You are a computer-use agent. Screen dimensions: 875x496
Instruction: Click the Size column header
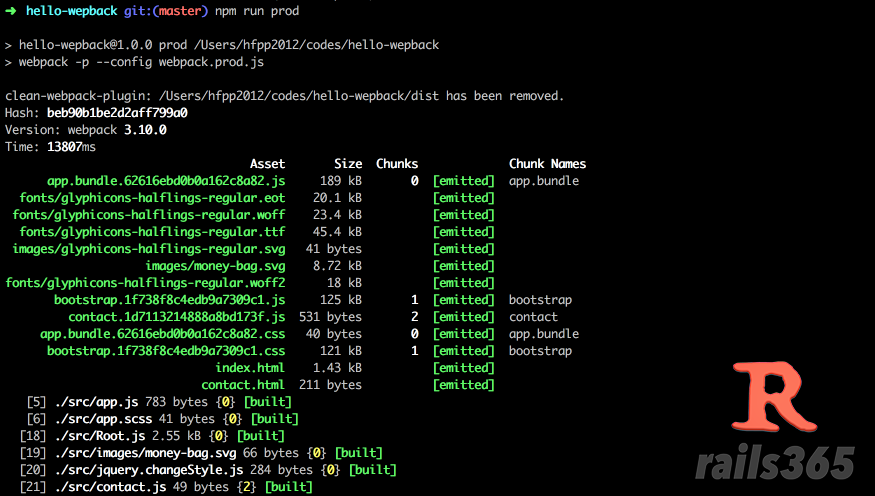(x=348, y=164)
